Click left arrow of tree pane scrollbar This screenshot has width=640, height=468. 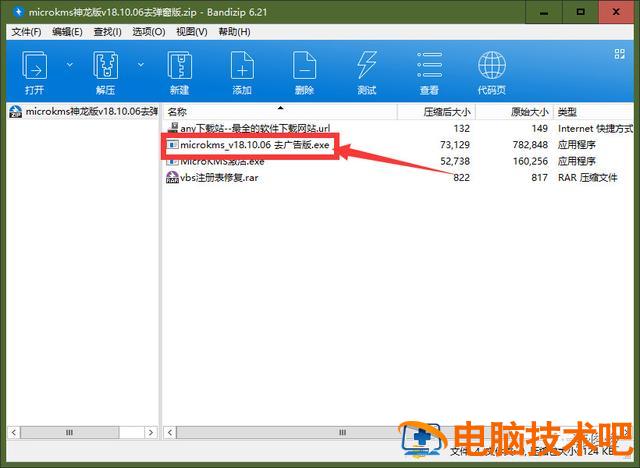click(x=13, y=433)
